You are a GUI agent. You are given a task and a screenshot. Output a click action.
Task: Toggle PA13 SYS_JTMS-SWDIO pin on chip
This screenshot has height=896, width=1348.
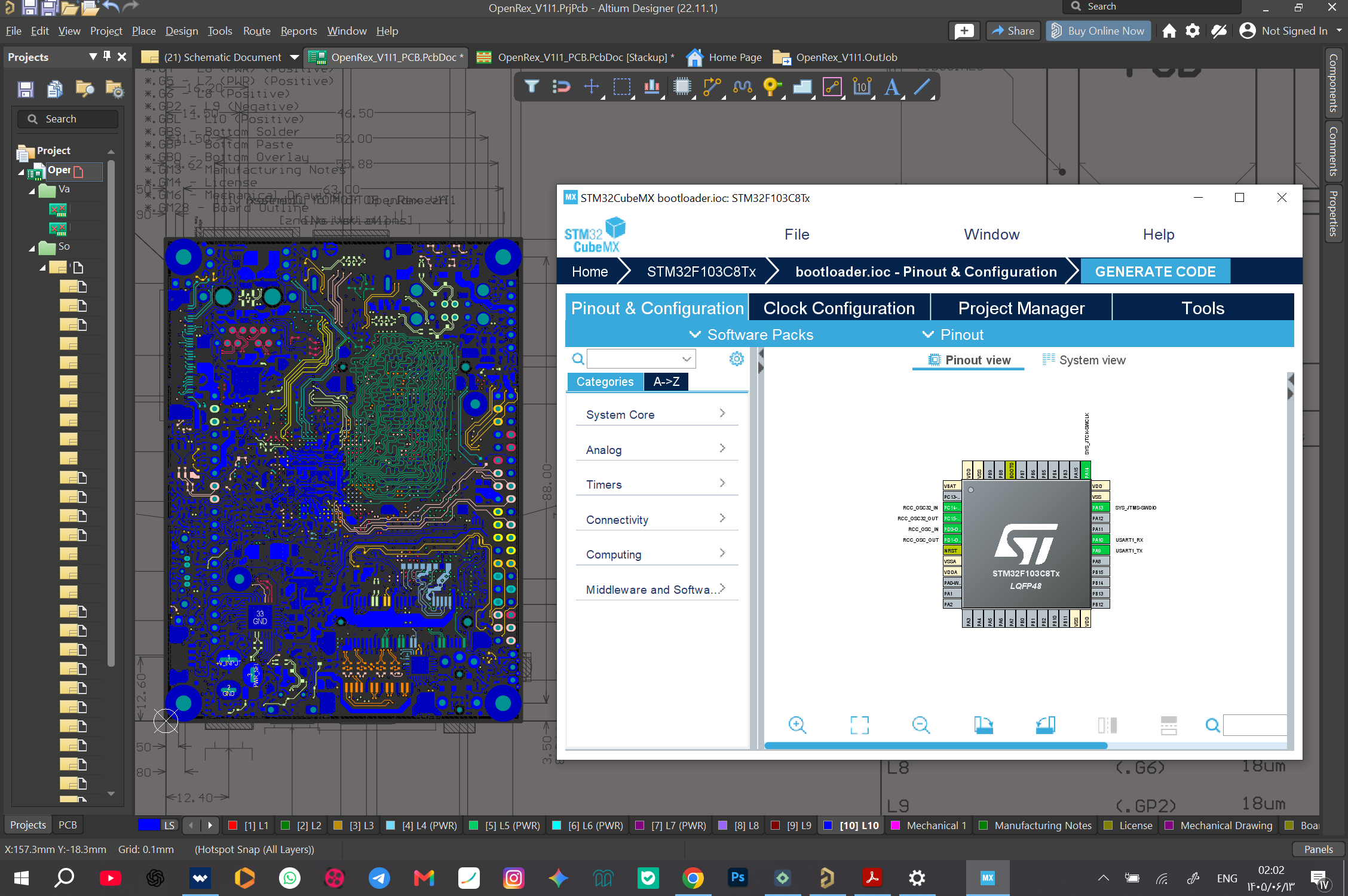1101,508
